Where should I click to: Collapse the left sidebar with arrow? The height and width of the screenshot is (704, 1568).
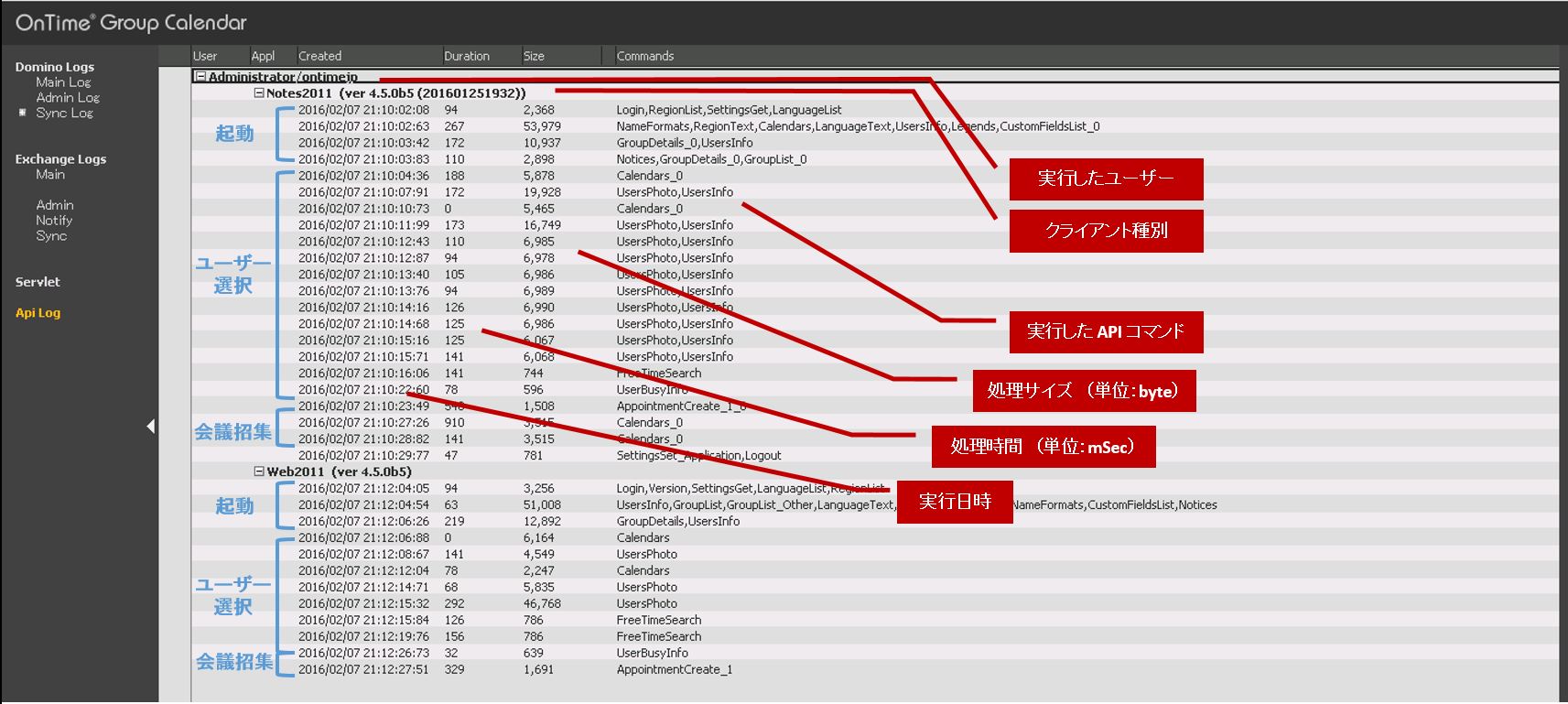point(151,426)
